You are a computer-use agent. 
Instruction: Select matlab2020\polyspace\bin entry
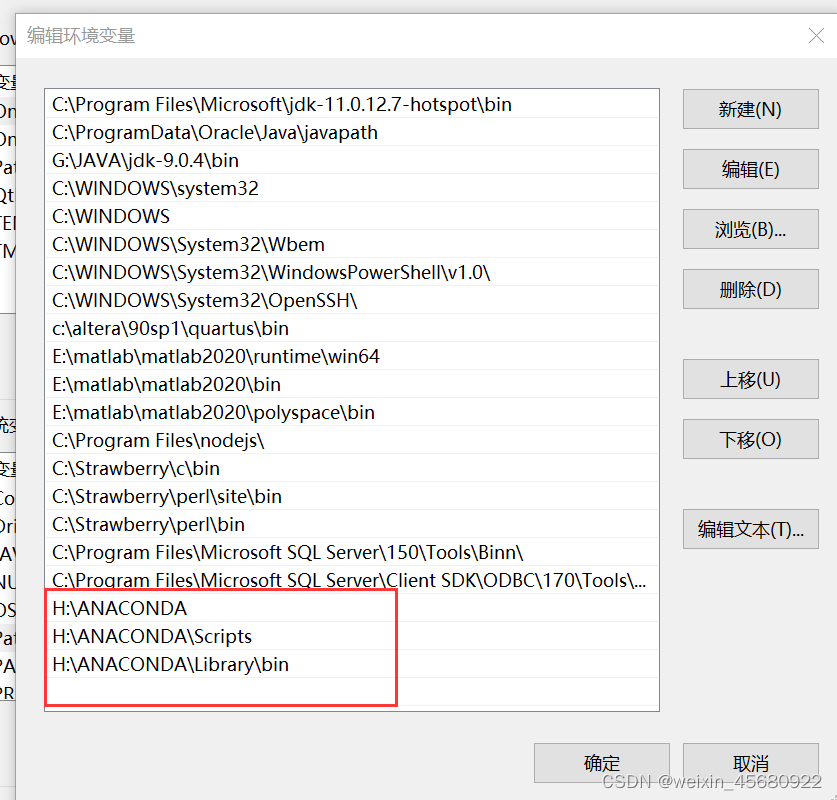pos(352,413)
